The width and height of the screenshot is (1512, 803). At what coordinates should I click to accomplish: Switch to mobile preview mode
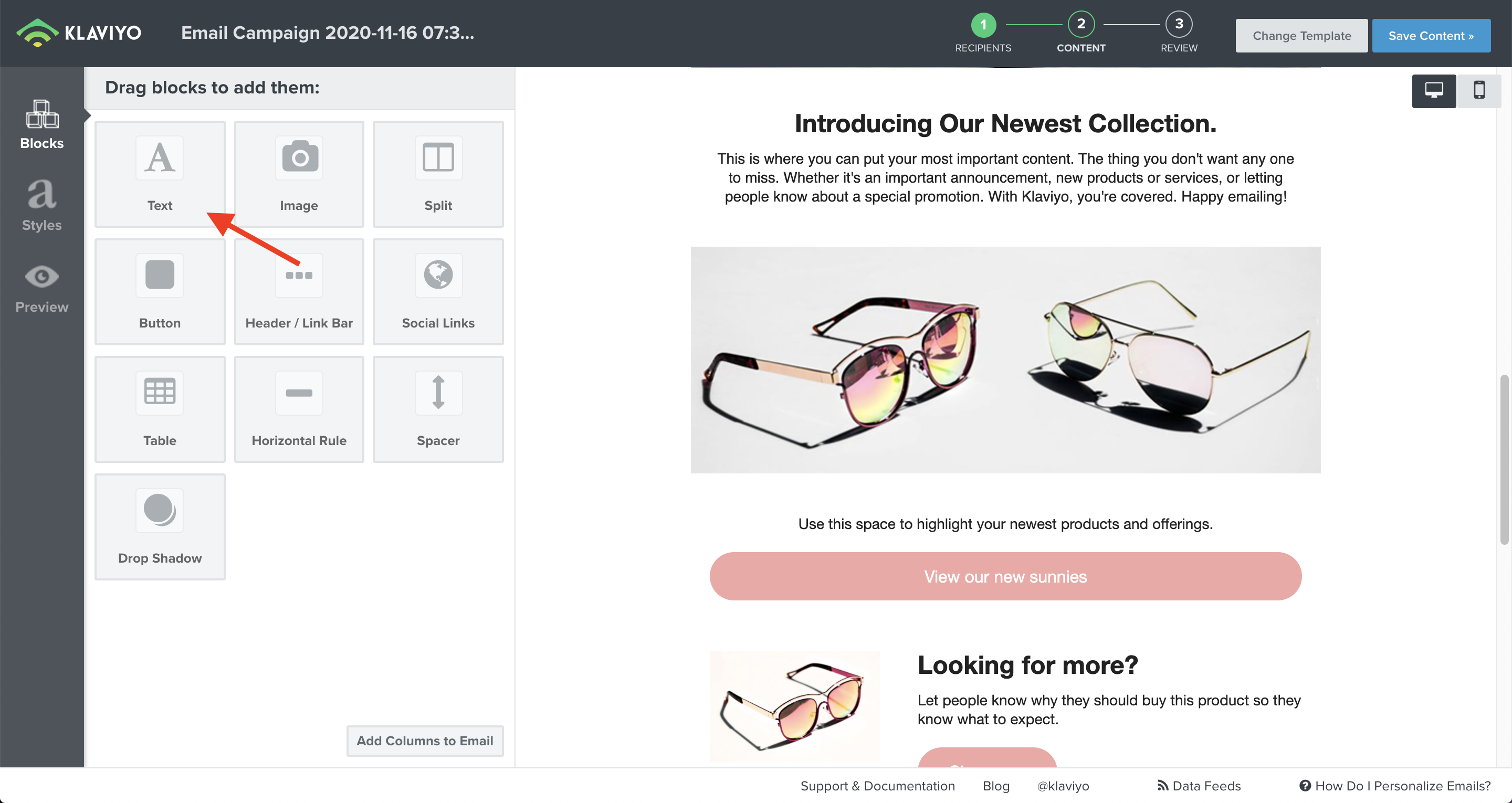pos(1478,91)
